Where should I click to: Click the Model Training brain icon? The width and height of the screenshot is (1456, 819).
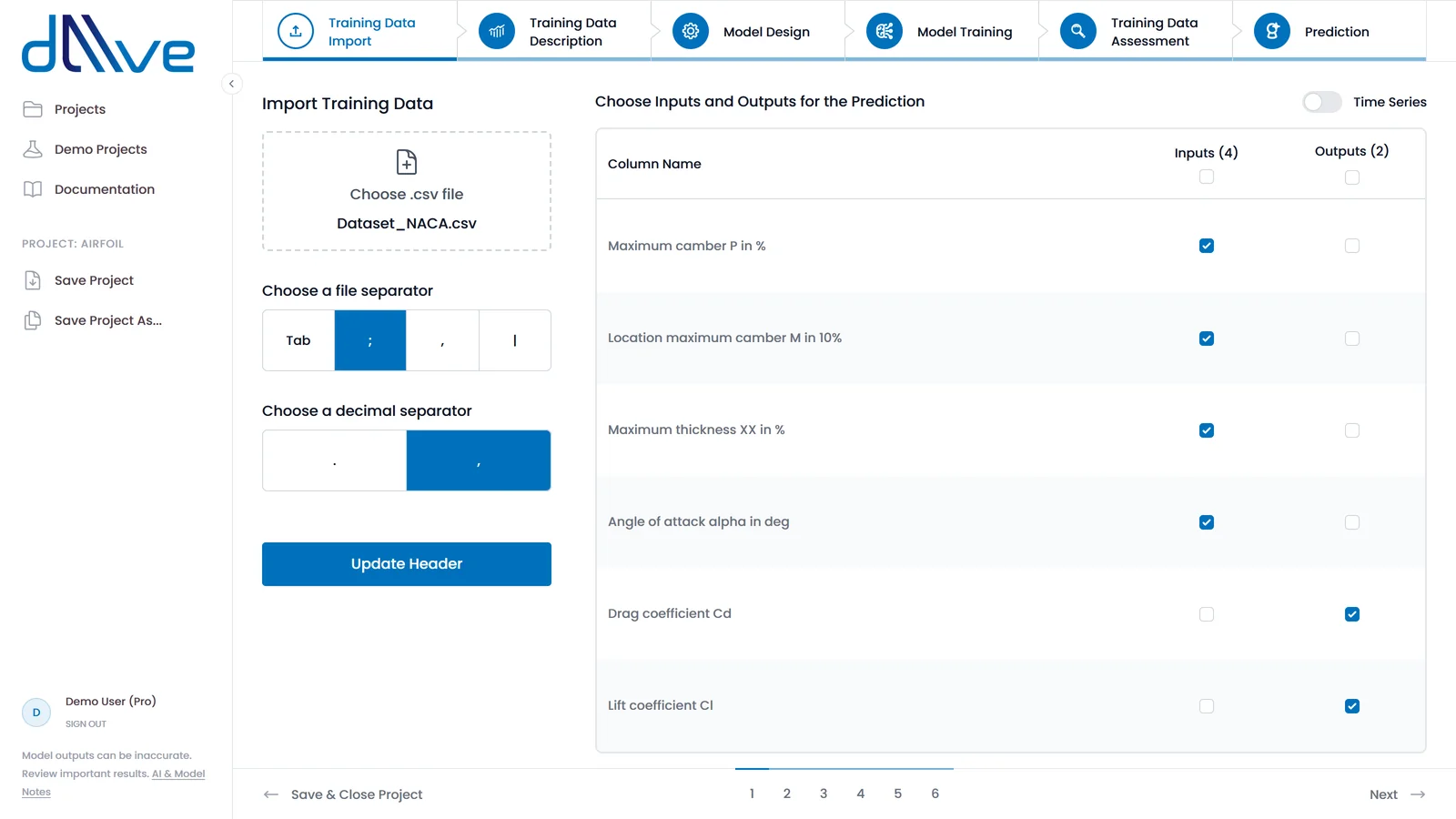point(885,31)
